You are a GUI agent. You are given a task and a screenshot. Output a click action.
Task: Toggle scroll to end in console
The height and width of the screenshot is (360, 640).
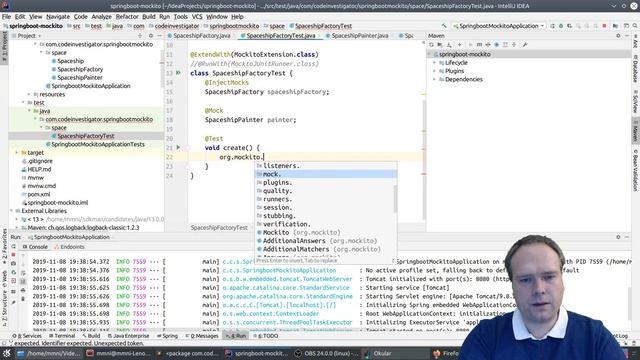click(23, 281)
